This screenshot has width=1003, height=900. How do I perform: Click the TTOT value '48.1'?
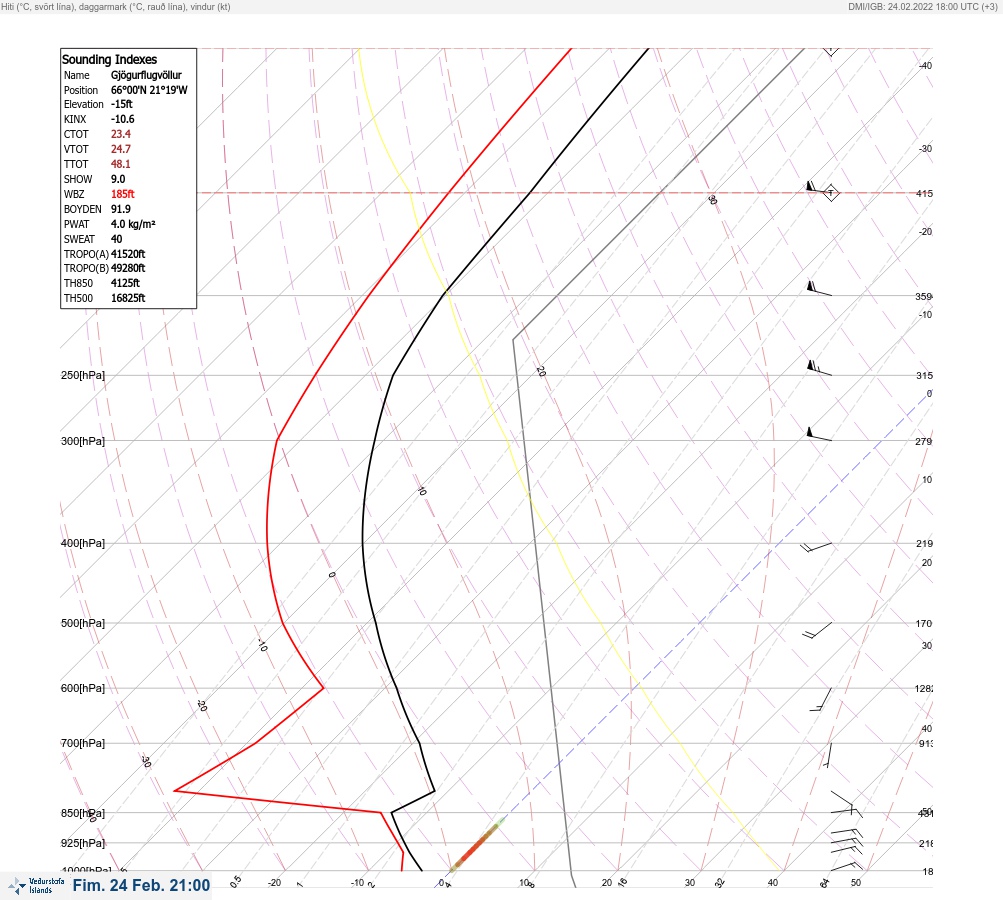tap(121, 164)
